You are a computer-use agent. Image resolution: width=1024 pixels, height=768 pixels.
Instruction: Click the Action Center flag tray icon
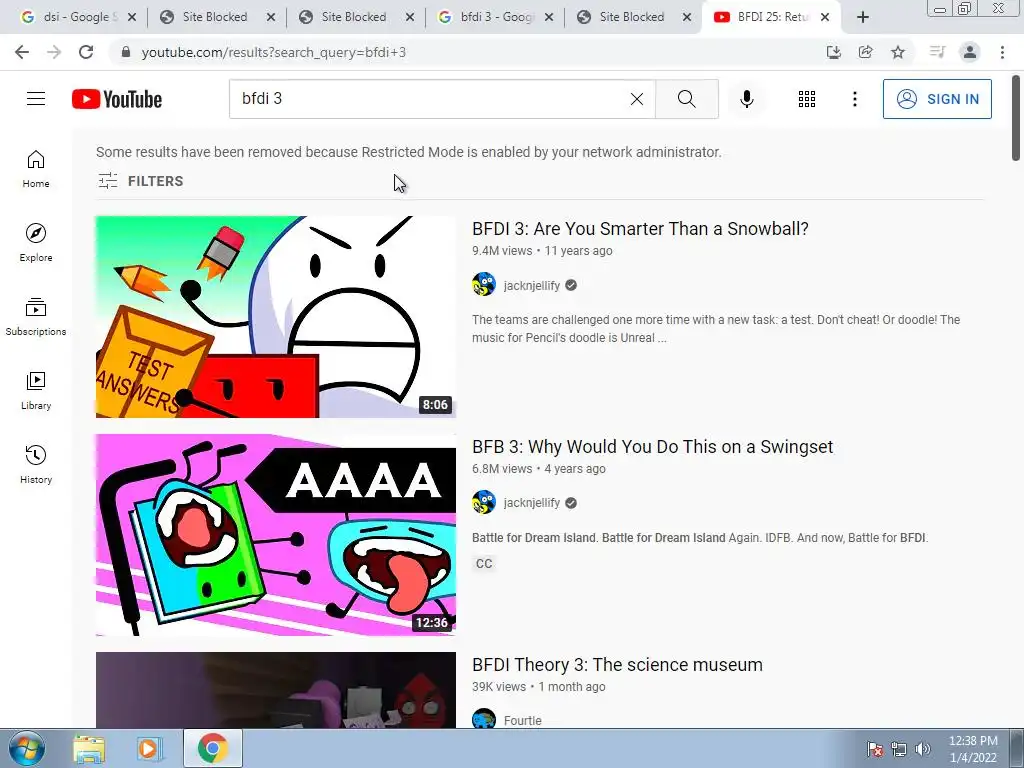click(x=875, y=749)
